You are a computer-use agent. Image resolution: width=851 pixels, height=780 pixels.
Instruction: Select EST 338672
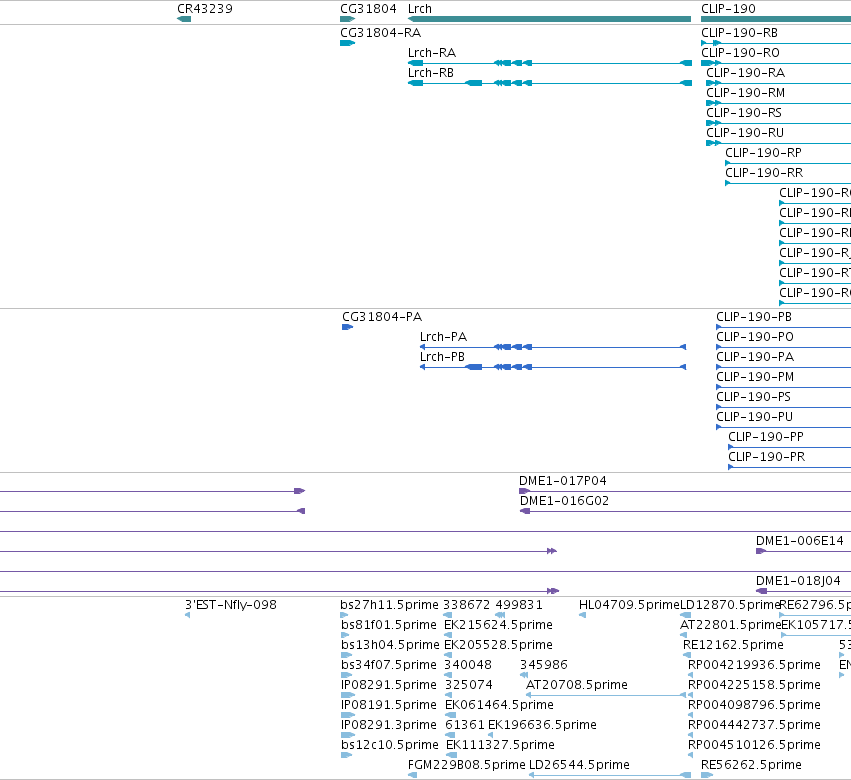point(467,605)
